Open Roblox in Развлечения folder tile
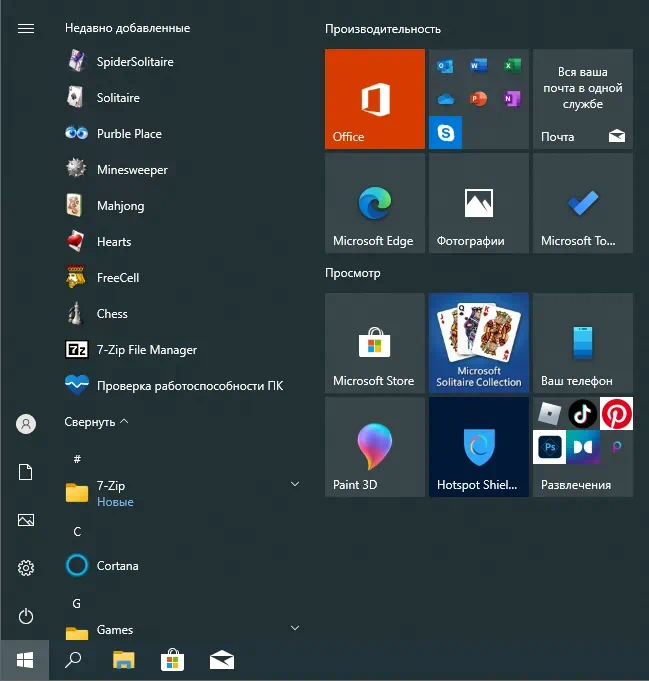The image size is (649, 681). point(549,413)
